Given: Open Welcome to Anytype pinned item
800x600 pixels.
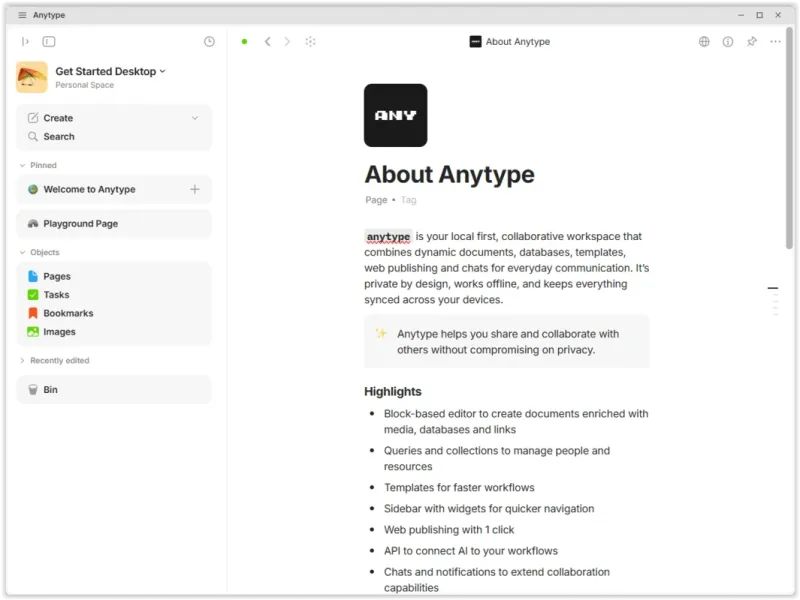Looking at the screenshot, I should [89, 189].
